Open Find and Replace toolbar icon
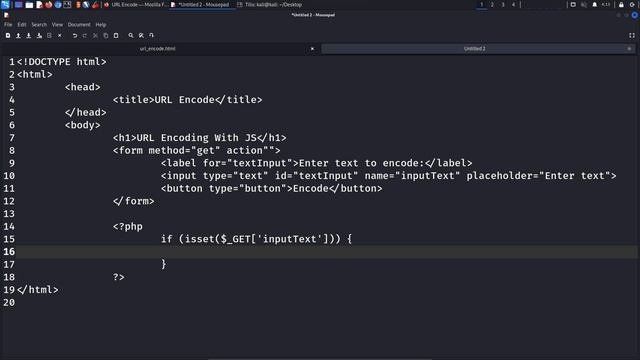Screen dimensions: 640x360 point(141,36)
